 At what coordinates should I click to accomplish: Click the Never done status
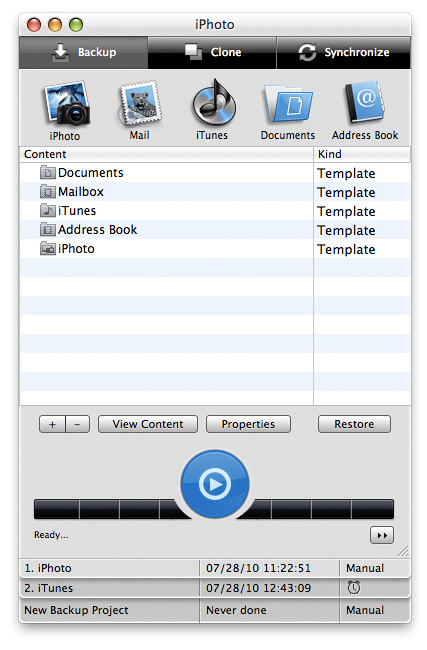(x=236, y=610)
